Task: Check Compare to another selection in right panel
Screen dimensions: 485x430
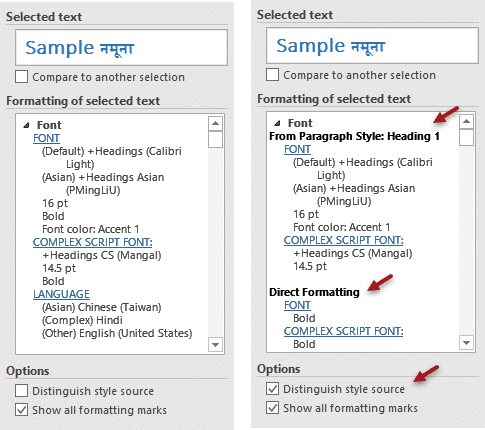Action: (272, 75)
